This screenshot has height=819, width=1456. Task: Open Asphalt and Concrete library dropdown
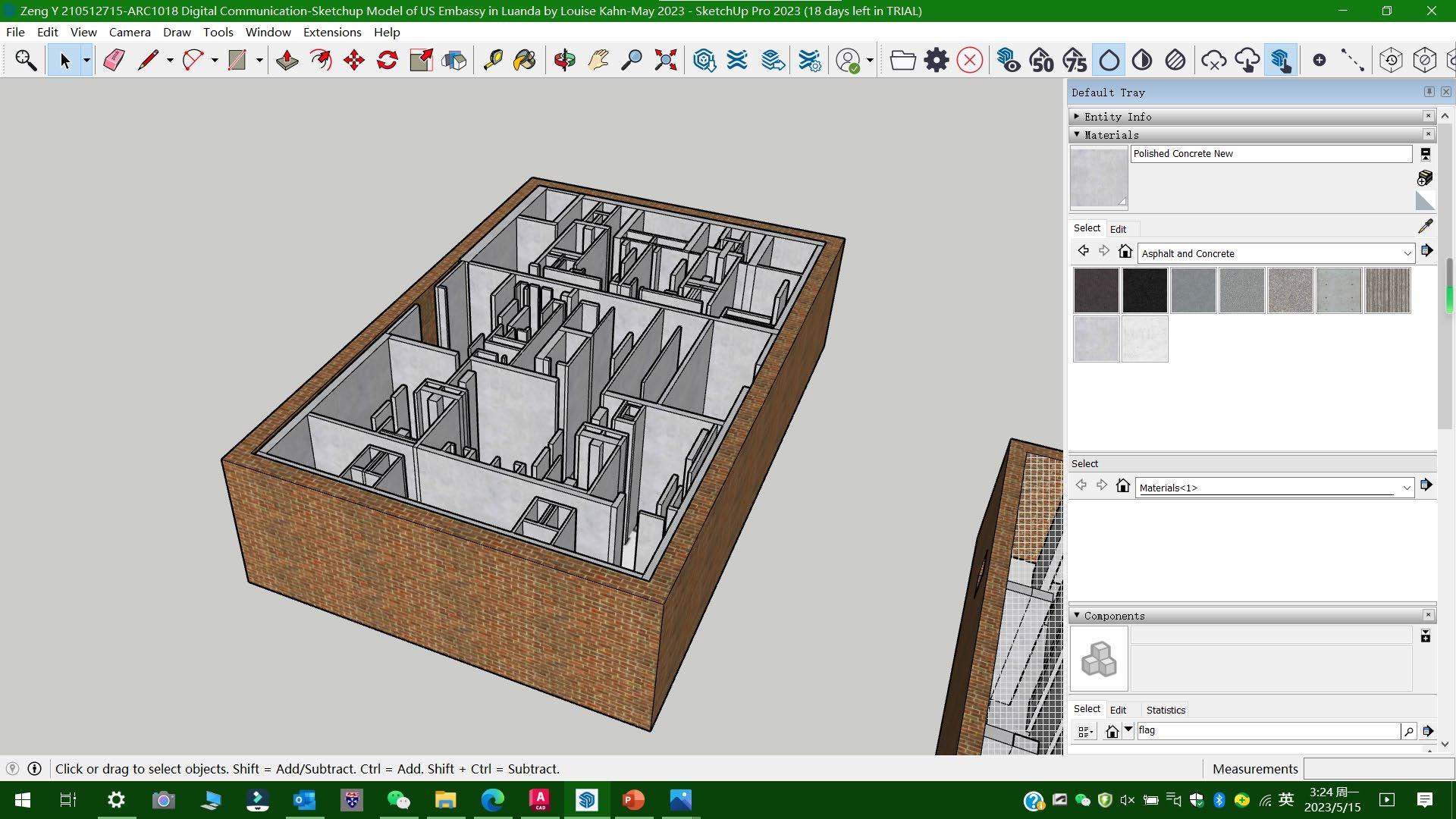(1407, 253)
